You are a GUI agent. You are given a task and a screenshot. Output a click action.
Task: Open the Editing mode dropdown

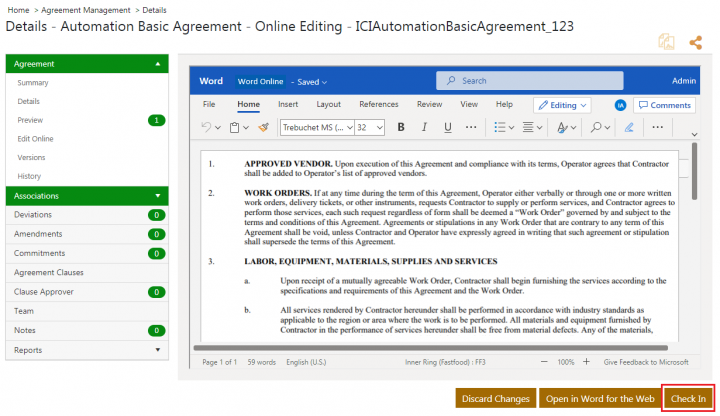562,104
